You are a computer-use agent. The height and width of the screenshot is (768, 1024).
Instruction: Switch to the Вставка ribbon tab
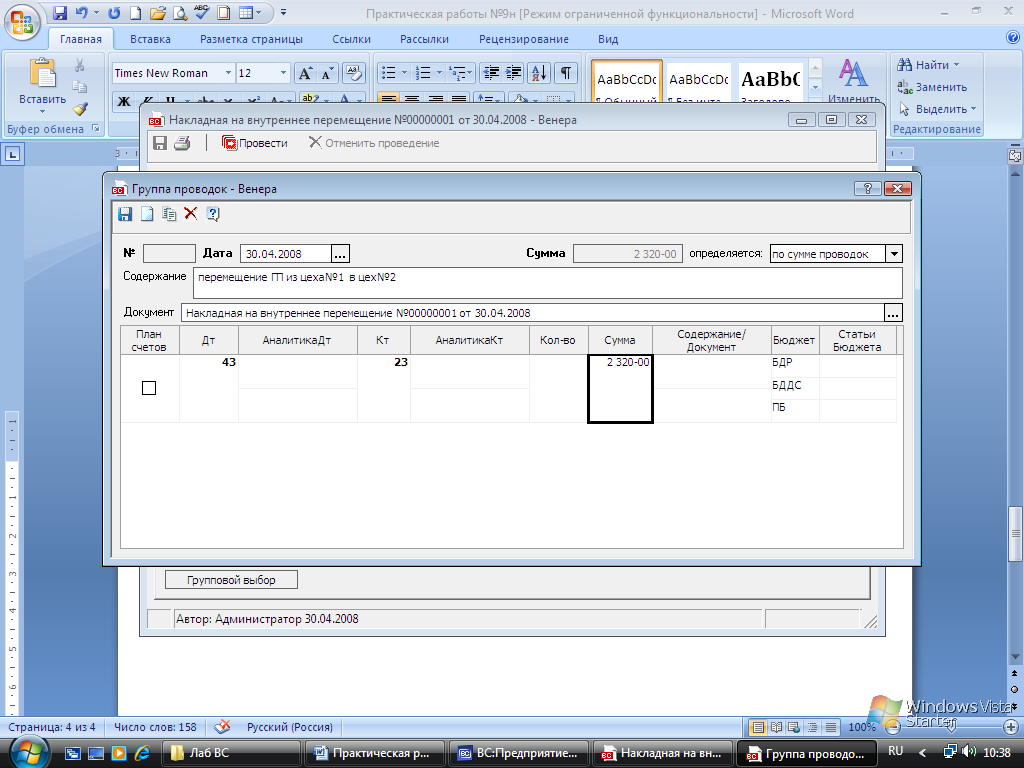150,39
